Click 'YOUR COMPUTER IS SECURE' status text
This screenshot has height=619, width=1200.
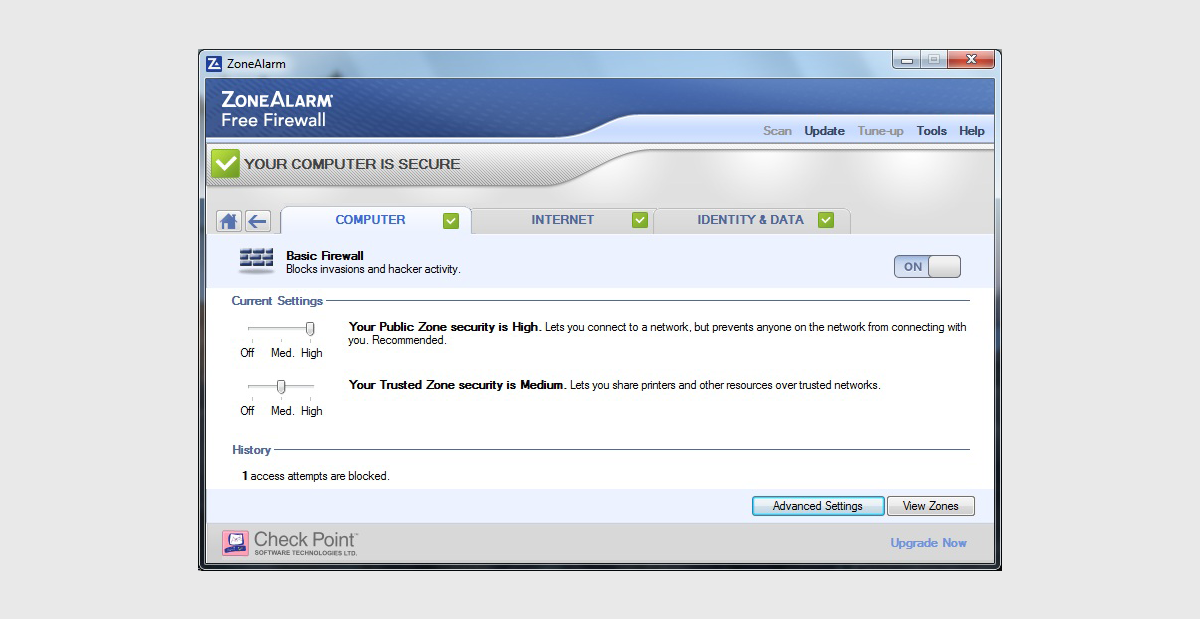[x=352, y=164]
